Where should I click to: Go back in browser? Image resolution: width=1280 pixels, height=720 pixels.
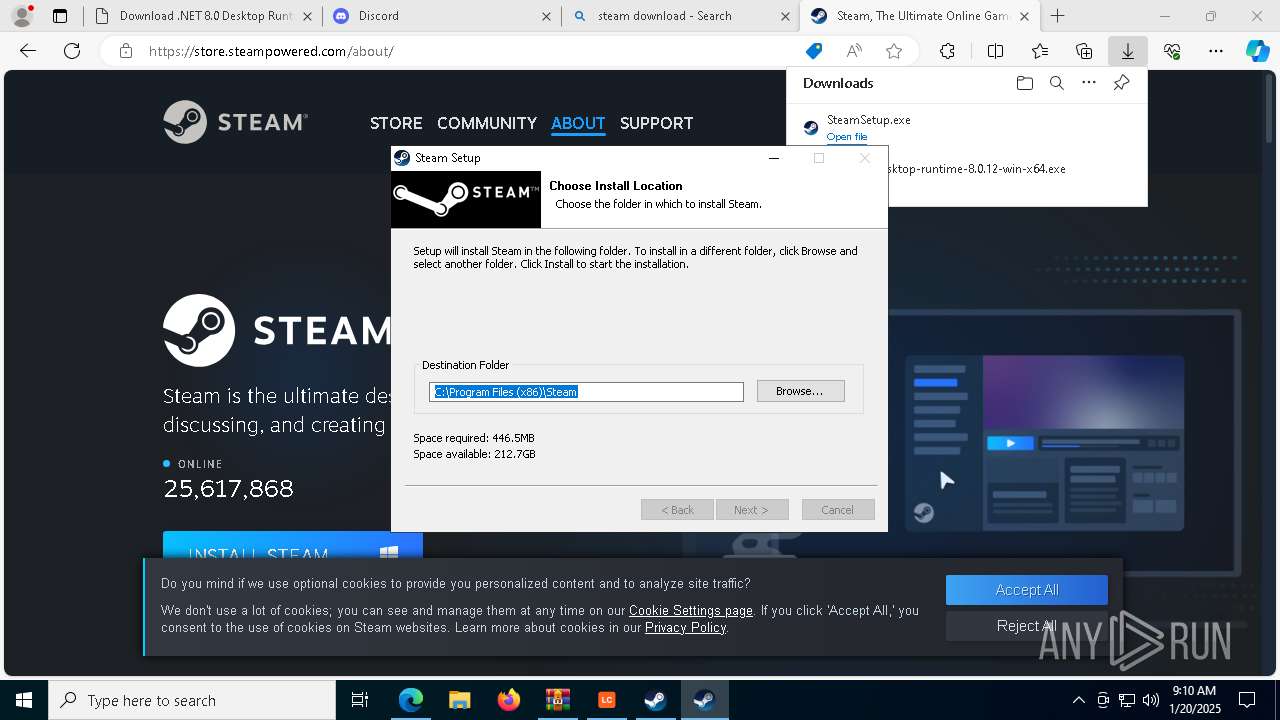tap(28, 51)
